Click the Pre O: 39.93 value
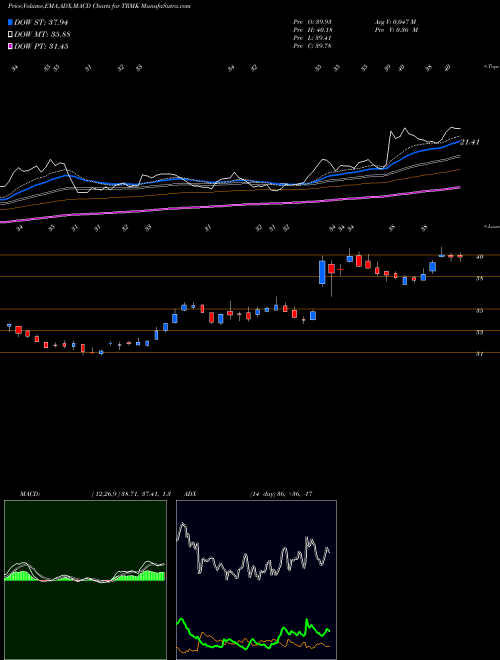Viewport: 500px width, 660px height. point(312,22)
